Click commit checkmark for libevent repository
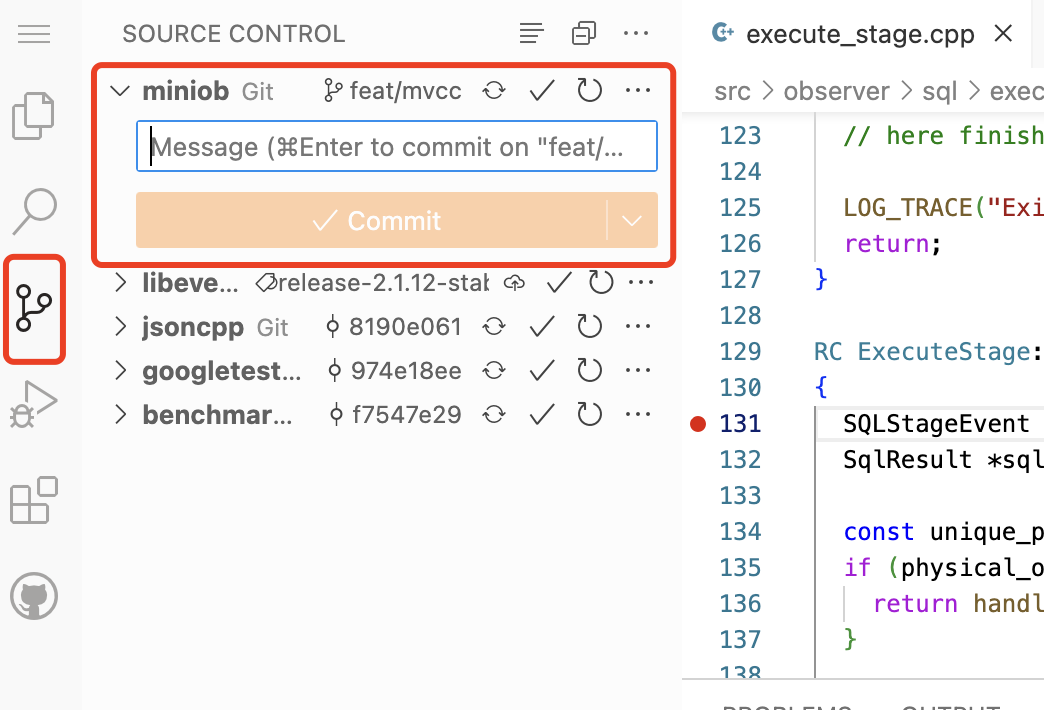The height and width of the screenshot is (710, 1044). coord(559,283)
